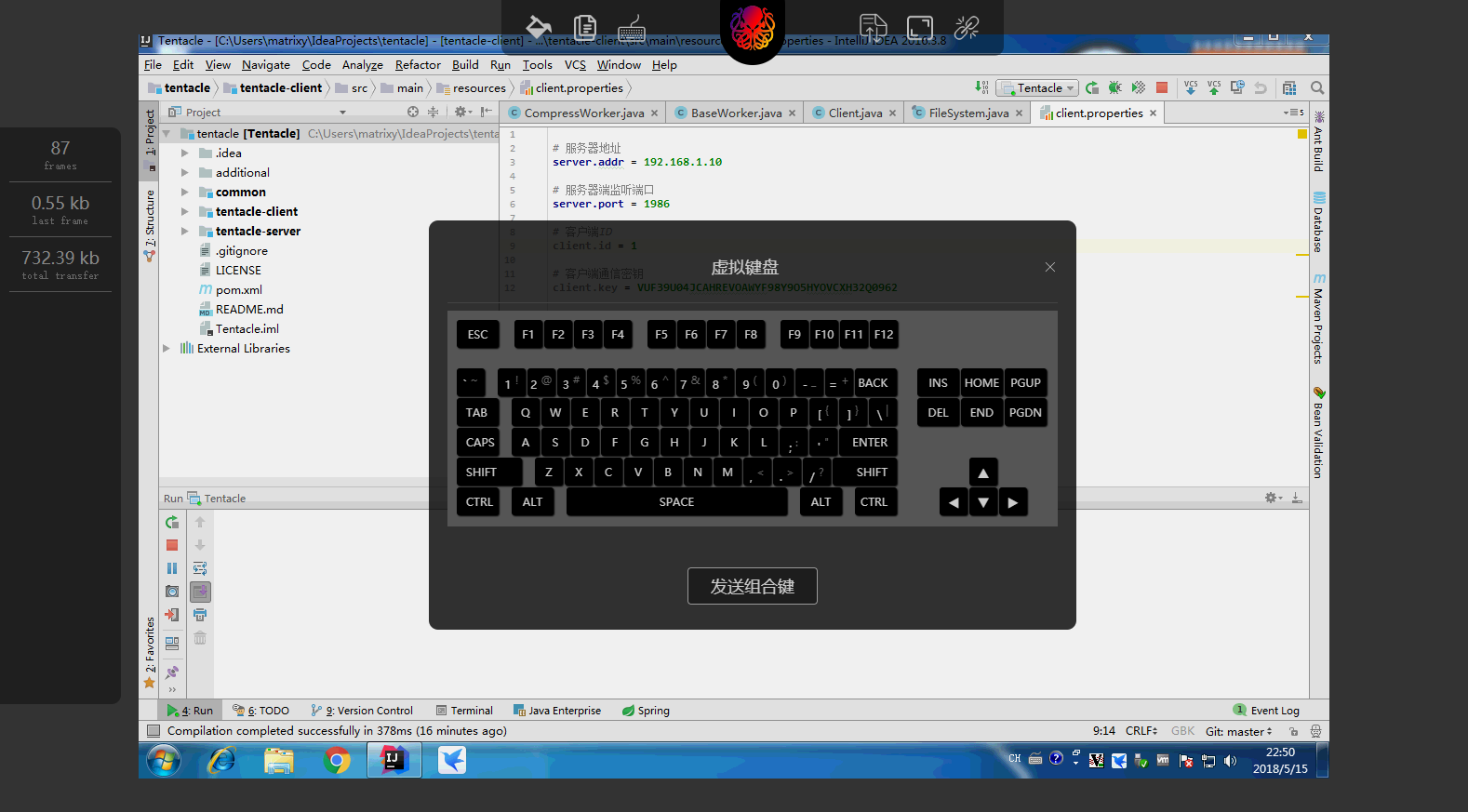Click the Make Project build icon

pyautogui.click(x=981, y=87)
